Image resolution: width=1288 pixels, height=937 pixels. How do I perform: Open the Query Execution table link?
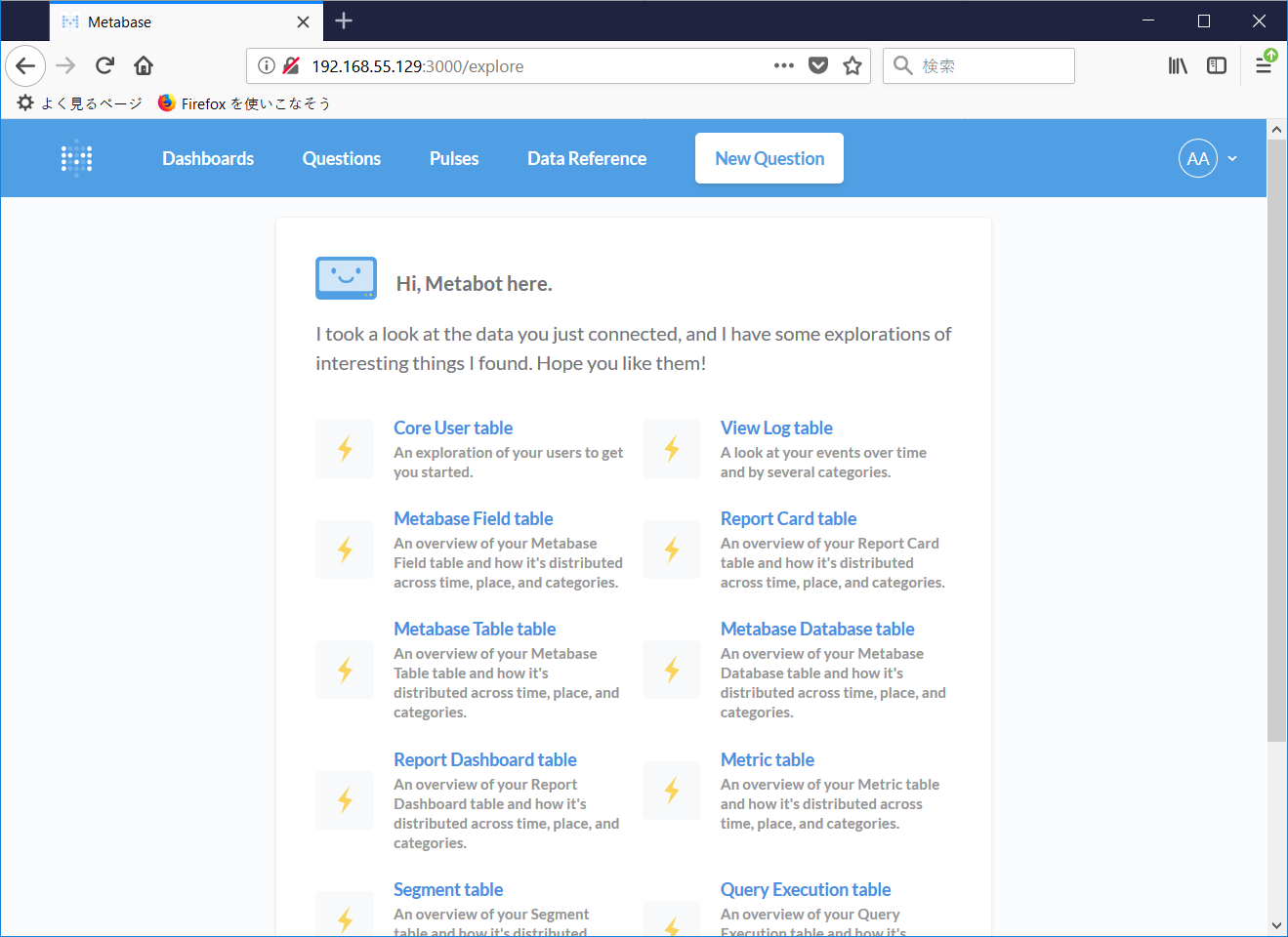point(806,889)
